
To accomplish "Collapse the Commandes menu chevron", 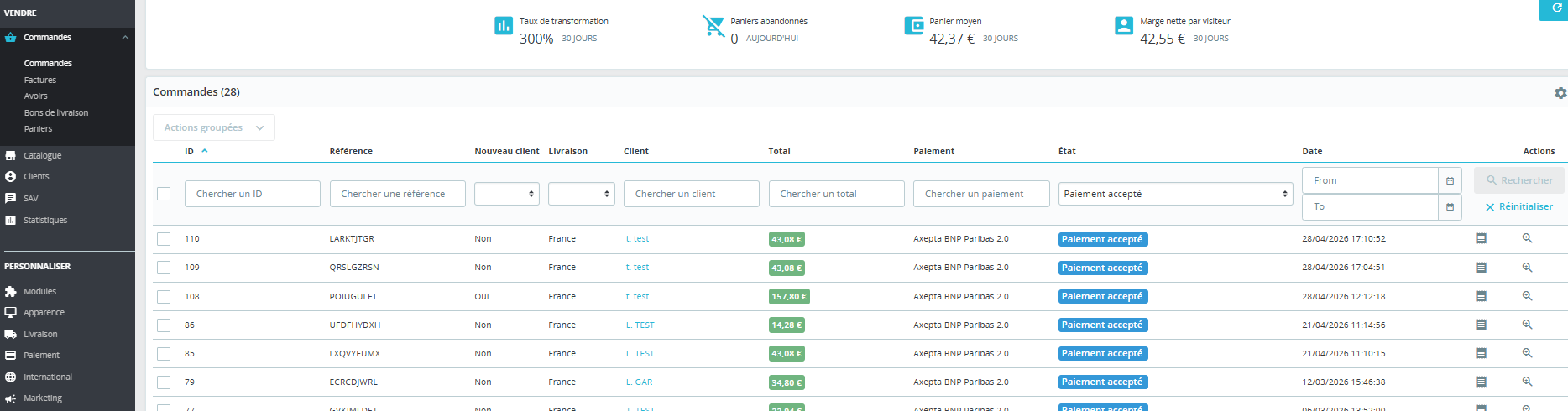I will [125, 38].
